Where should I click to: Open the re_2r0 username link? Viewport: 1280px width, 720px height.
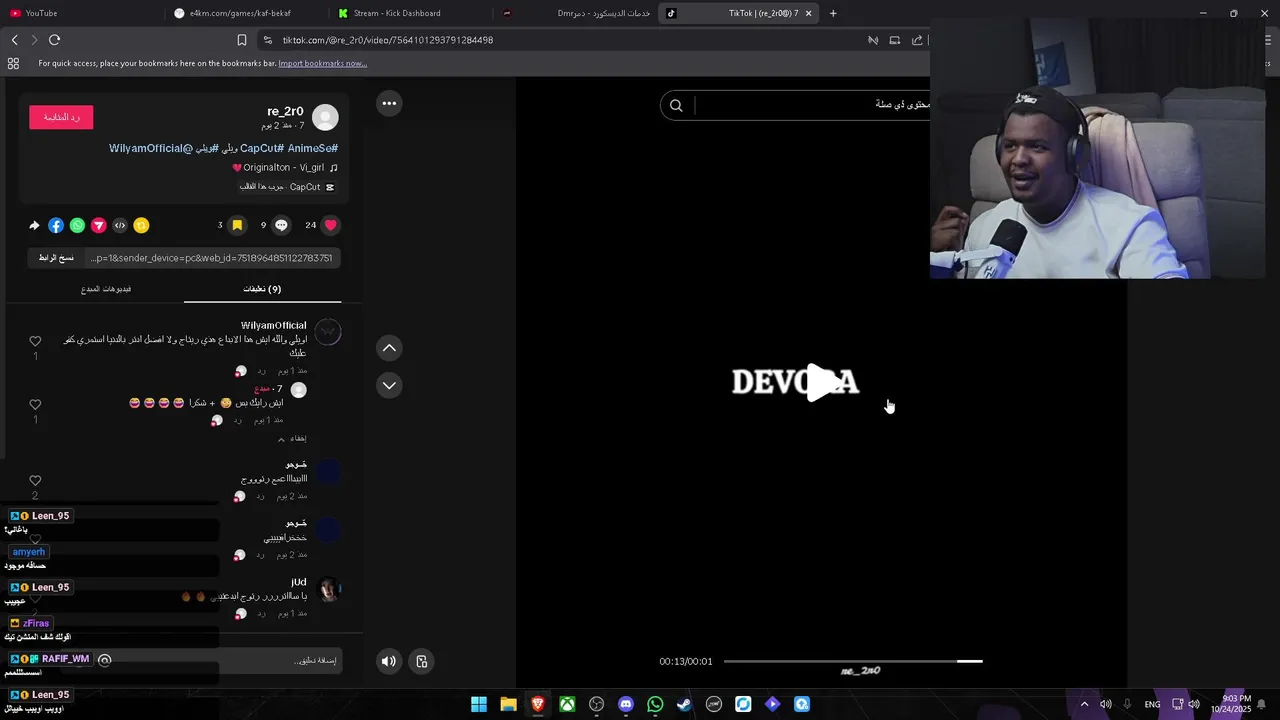(x=285, y=111)
